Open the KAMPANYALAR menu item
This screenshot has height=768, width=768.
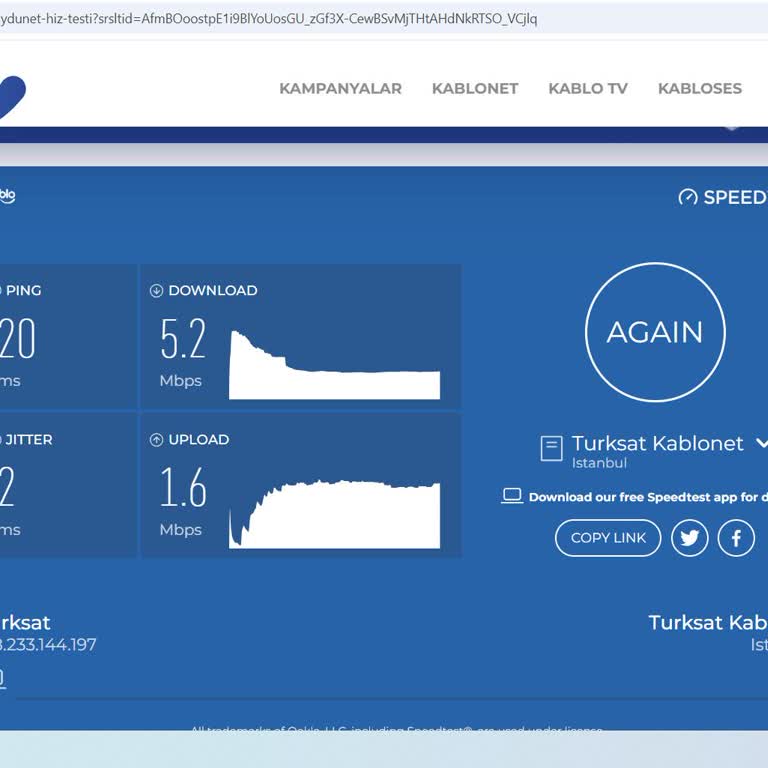pyautogui.click(x=340, y=89)
